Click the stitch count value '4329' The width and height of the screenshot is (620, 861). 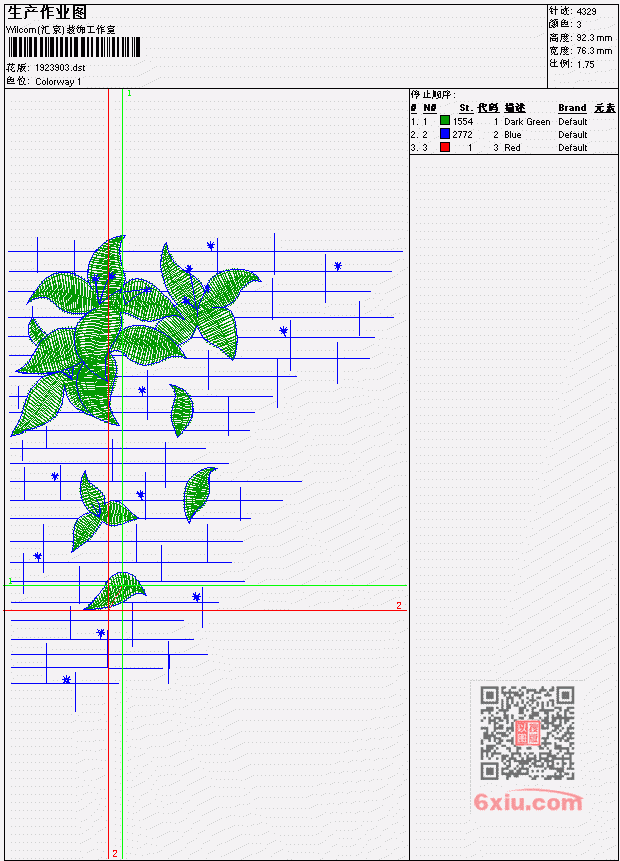click(x=587, y=11)
